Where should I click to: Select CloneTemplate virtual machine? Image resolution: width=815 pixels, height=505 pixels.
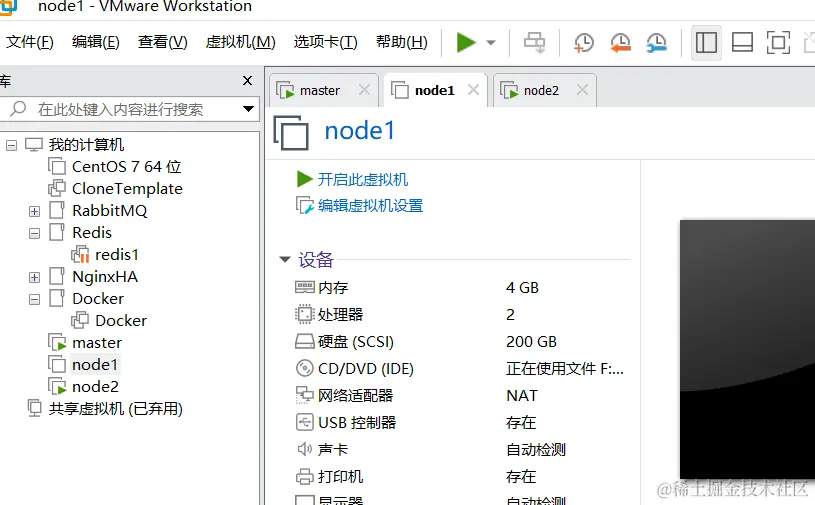point(127,189)
